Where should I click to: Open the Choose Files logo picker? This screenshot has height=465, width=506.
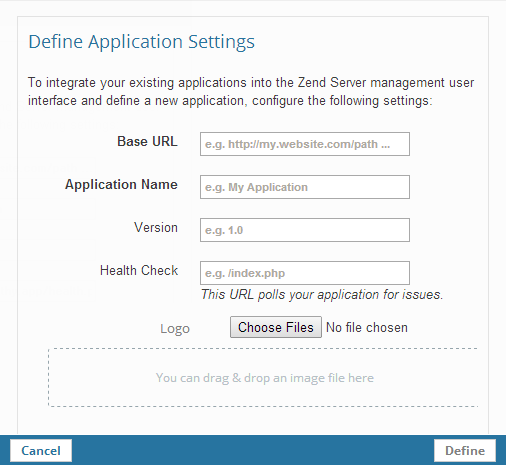276,327
